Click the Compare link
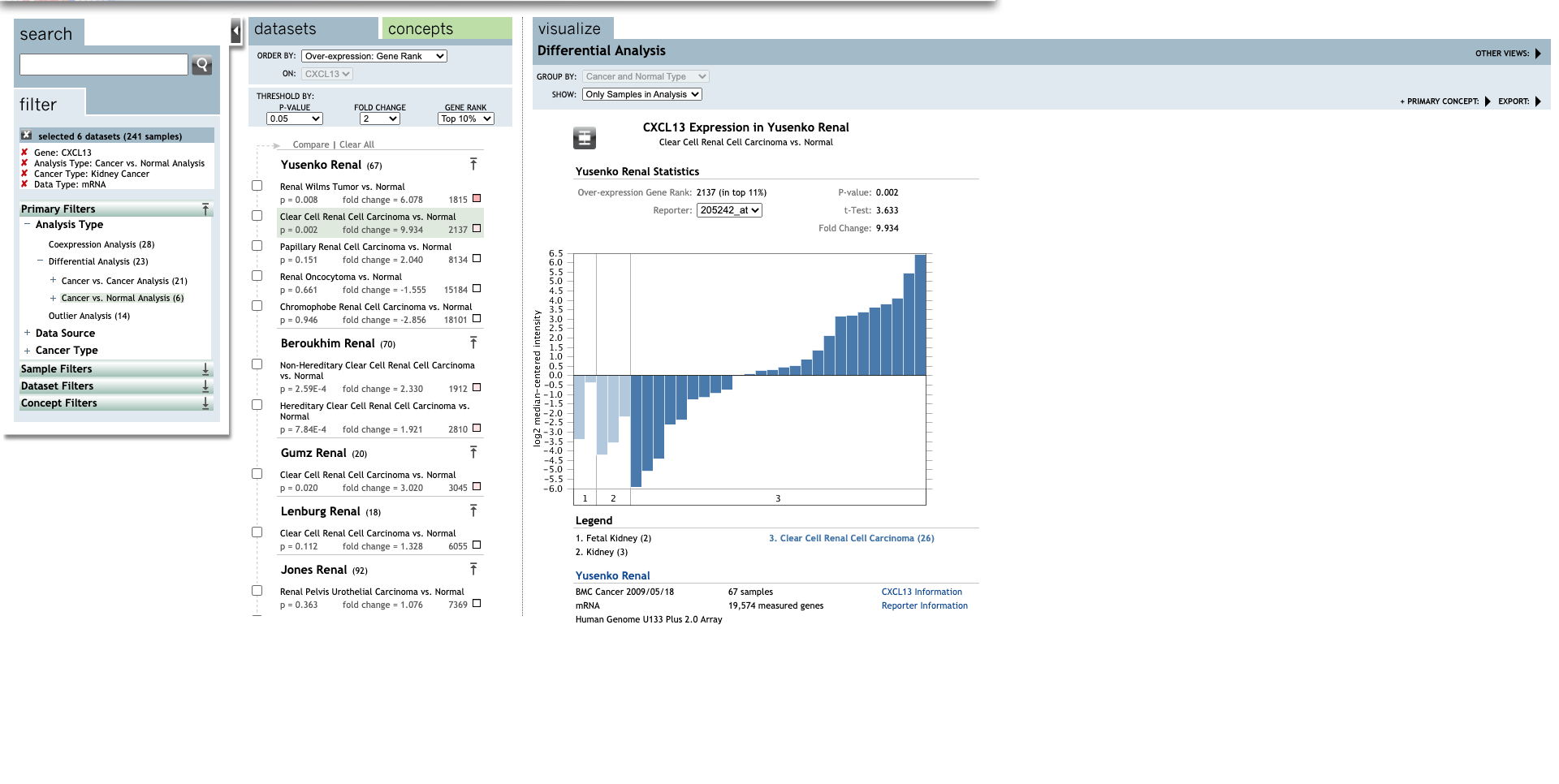Image resolution: width=1559 pixels, height=784 pixels. pos(311,144)
